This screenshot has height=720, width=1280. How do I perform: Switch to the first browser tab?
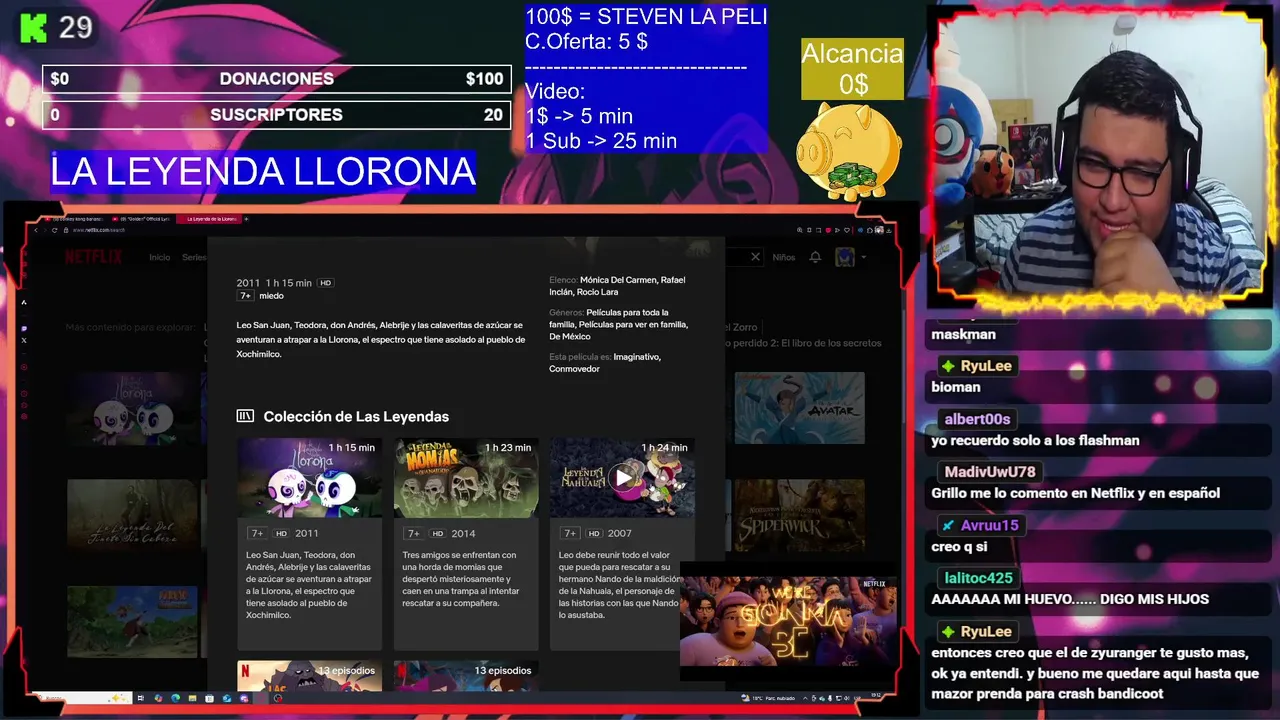74,219
